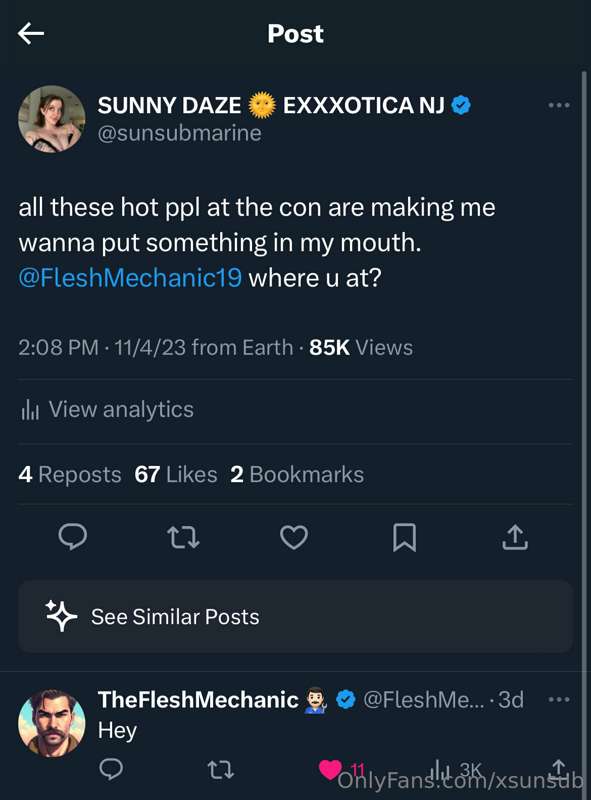
Task: Repost the Hey reply
Action: tap(221, 769)
